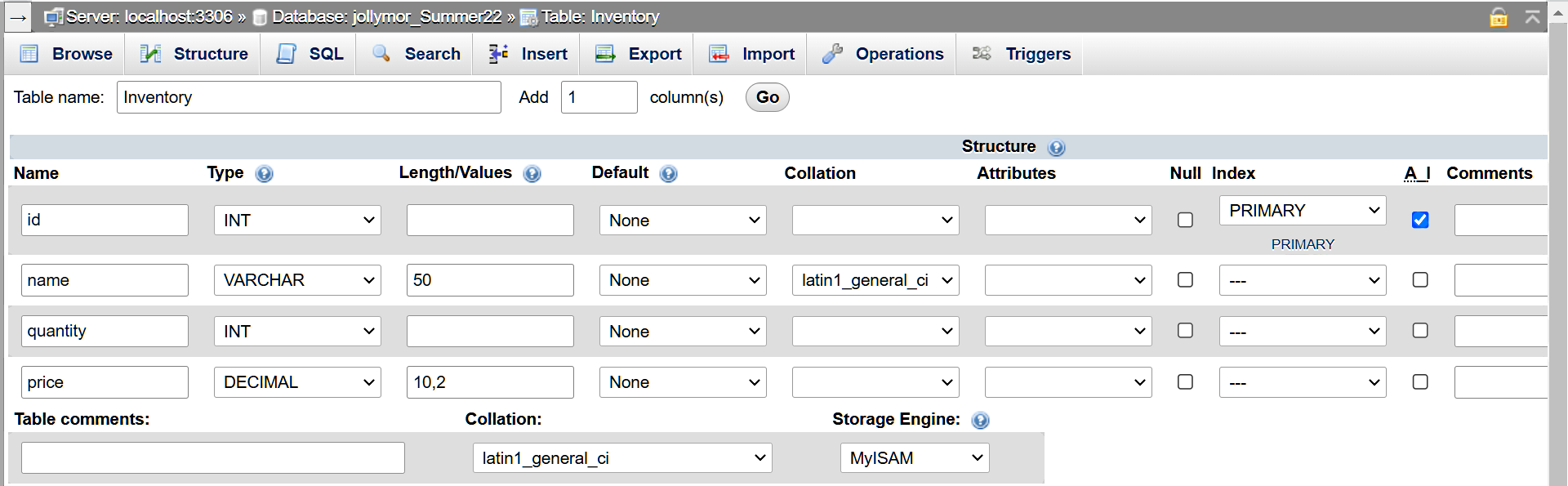Click the Structure header help icon
The height and width of the screenshot is (486, 1568).
tap(1056, 148)
